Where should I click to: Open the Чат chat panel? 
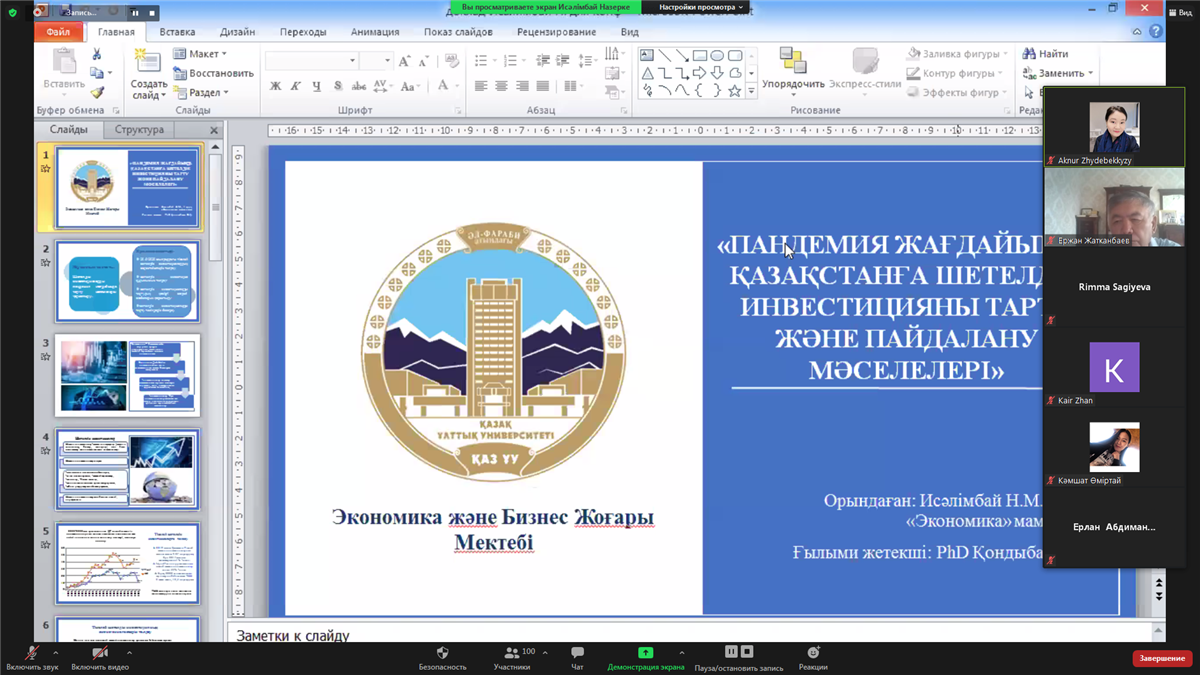(x=577, y=653)
